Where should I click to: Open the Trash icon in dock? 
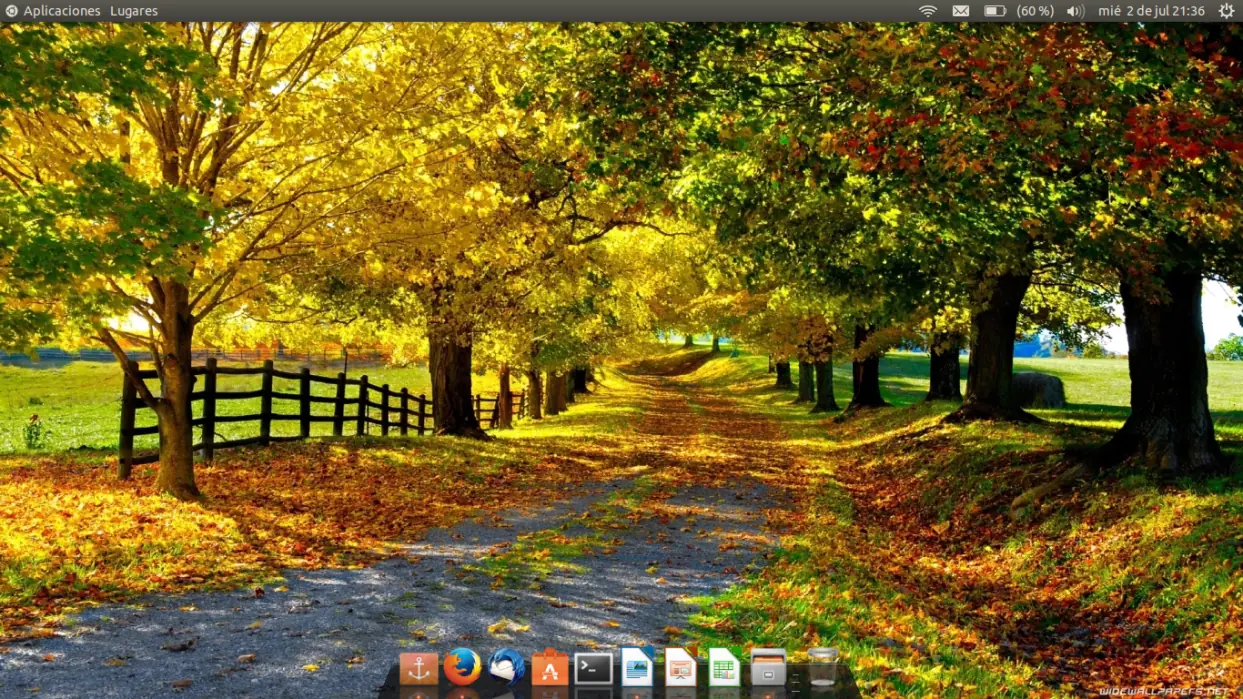coord(822,667)
